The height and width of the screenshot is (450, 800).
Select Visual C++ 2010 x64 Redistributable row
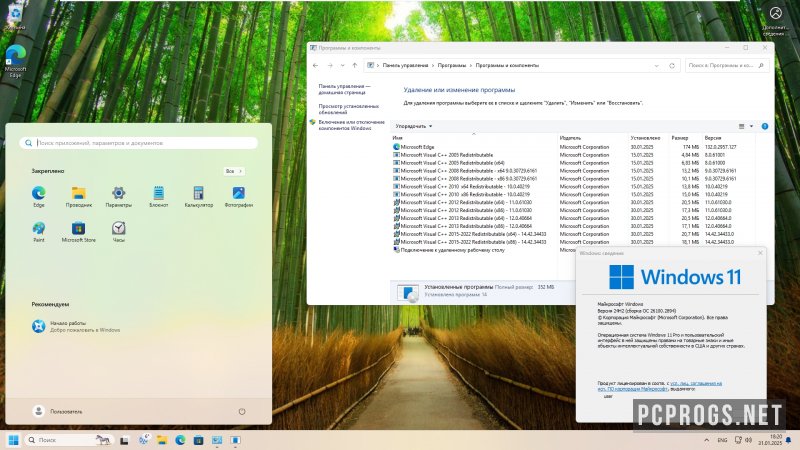pyautogui.click(x=573, y=186)
